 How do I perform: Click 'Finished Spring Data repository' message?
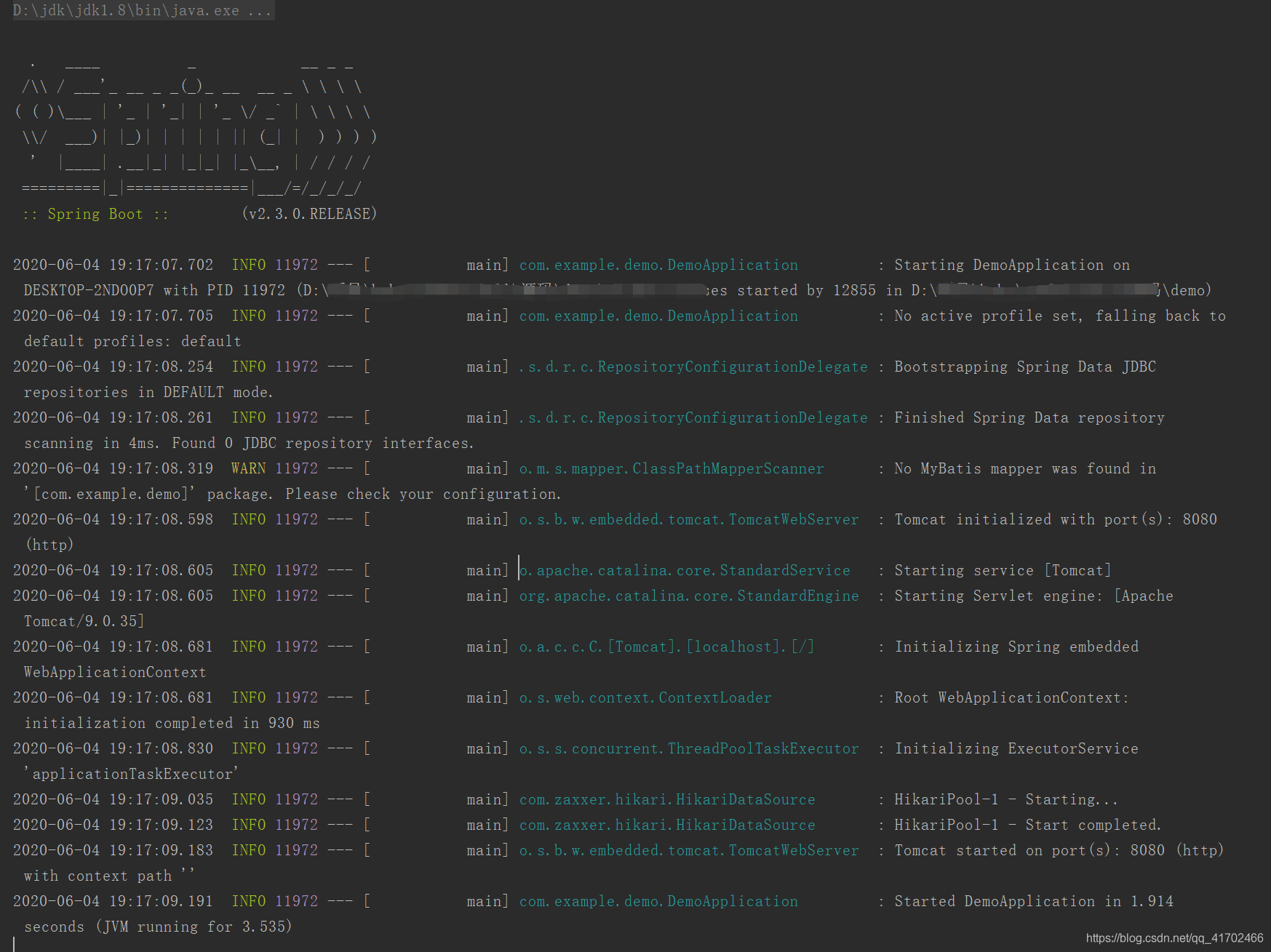coord(1029,417)
